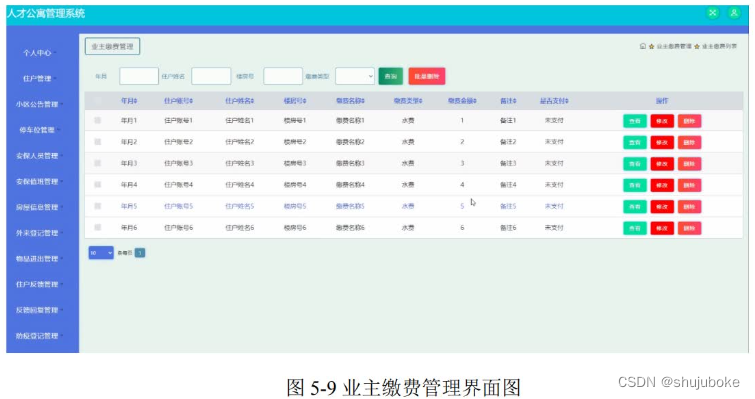Click 修改 button in row 年月1
Screen dimensions: 755x399
[x=662, y=121]
